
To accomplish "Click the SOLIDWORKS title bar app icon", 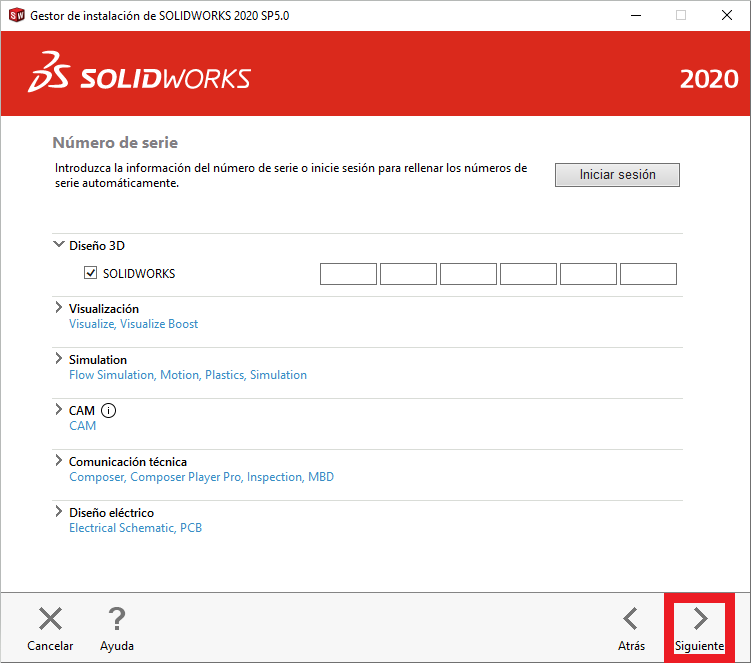I will tap(17, 15).
